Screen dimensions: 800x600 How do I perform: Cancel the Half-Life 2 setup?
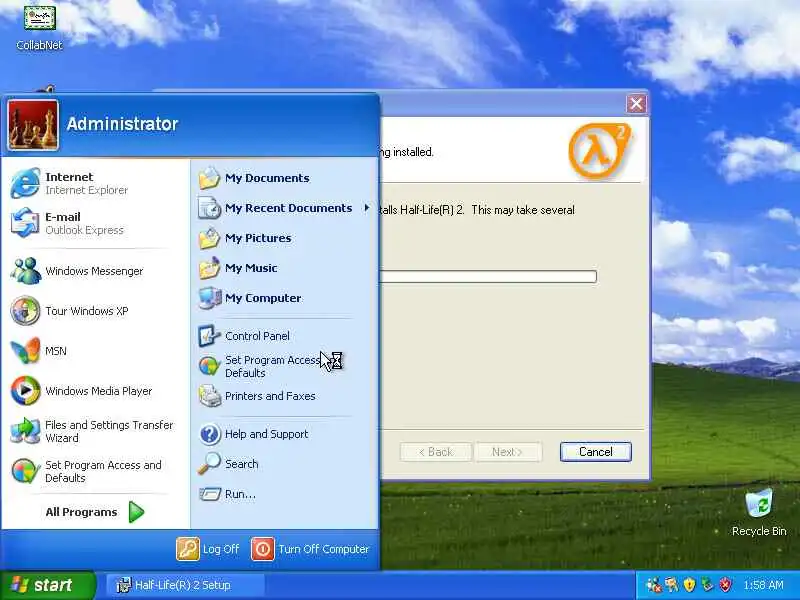pyautogui.click(x=595, y=452)
